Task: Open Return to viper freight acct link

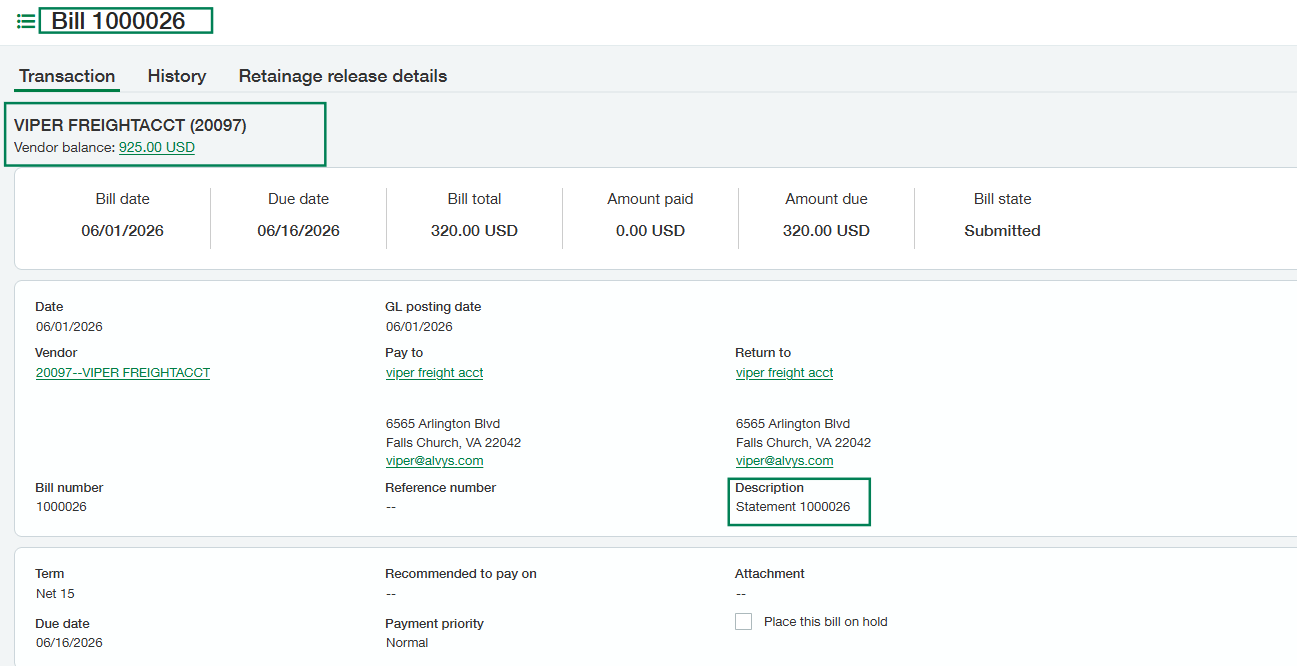Action: point(785,373)
